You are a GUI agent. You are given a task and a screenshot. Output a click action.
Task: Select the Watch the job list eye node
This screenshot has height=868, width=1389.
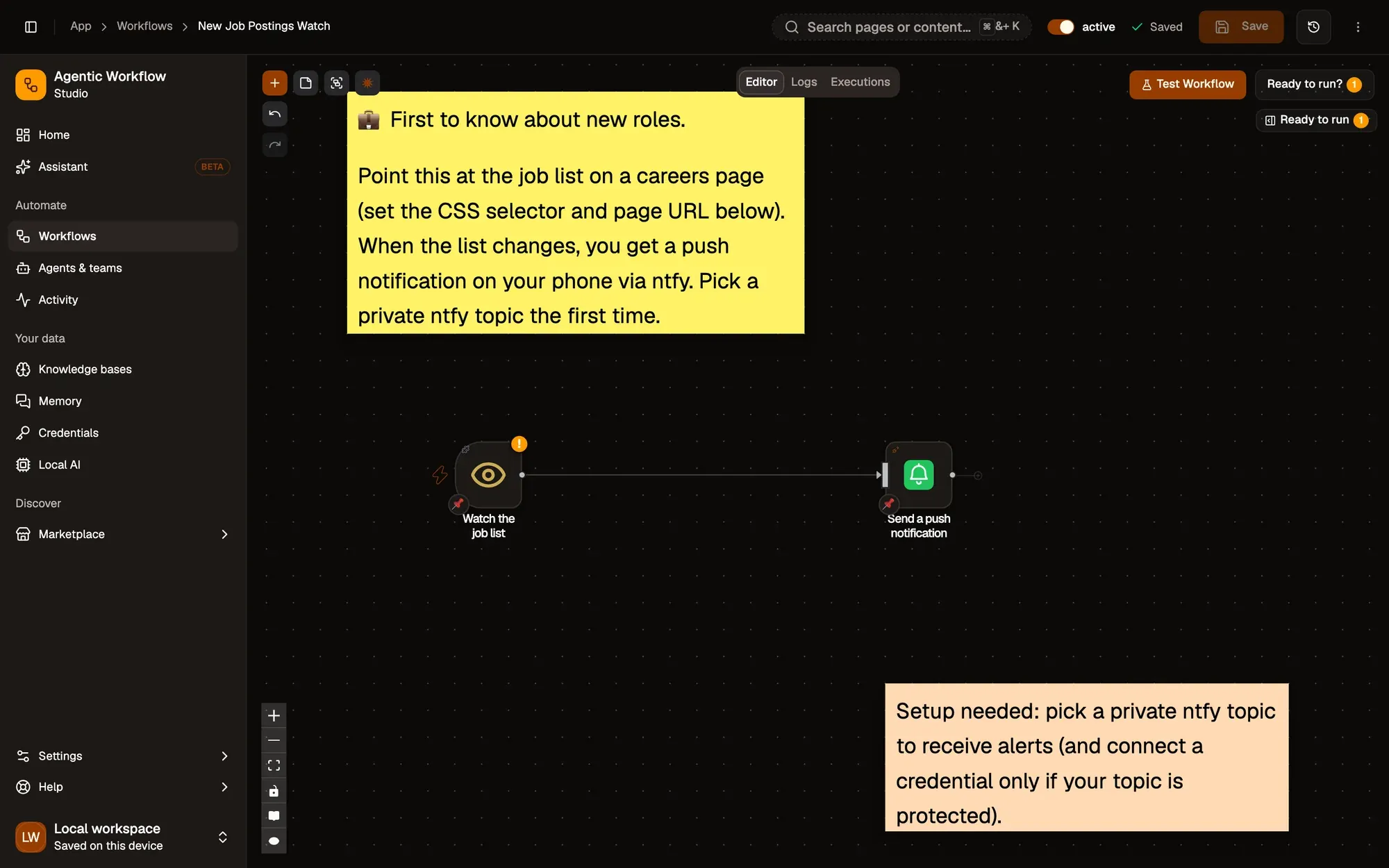click(488, 475)
